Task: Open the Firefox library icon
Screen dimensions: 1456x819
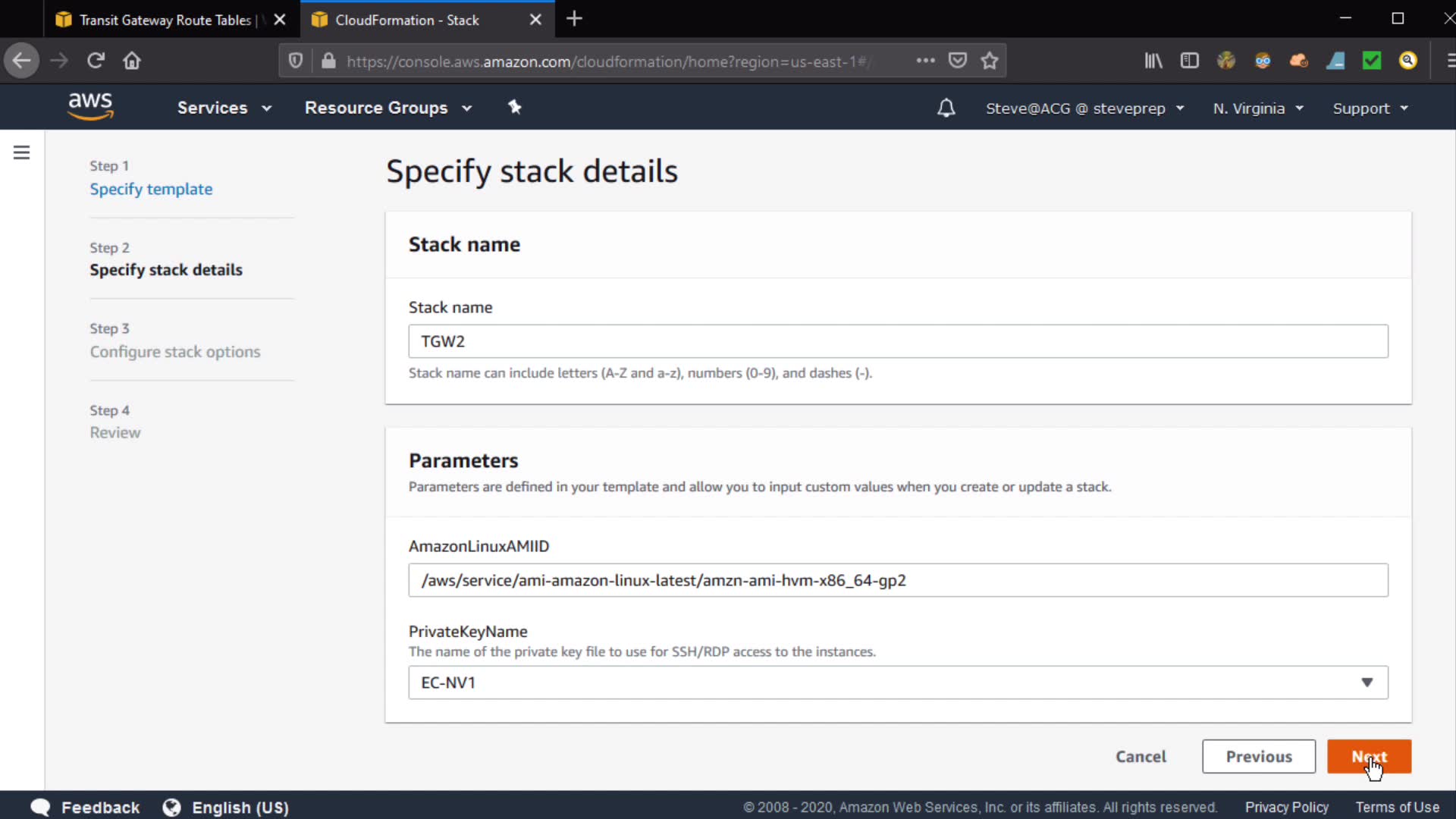Action: pyautogui.click(x=1153, y=61)
